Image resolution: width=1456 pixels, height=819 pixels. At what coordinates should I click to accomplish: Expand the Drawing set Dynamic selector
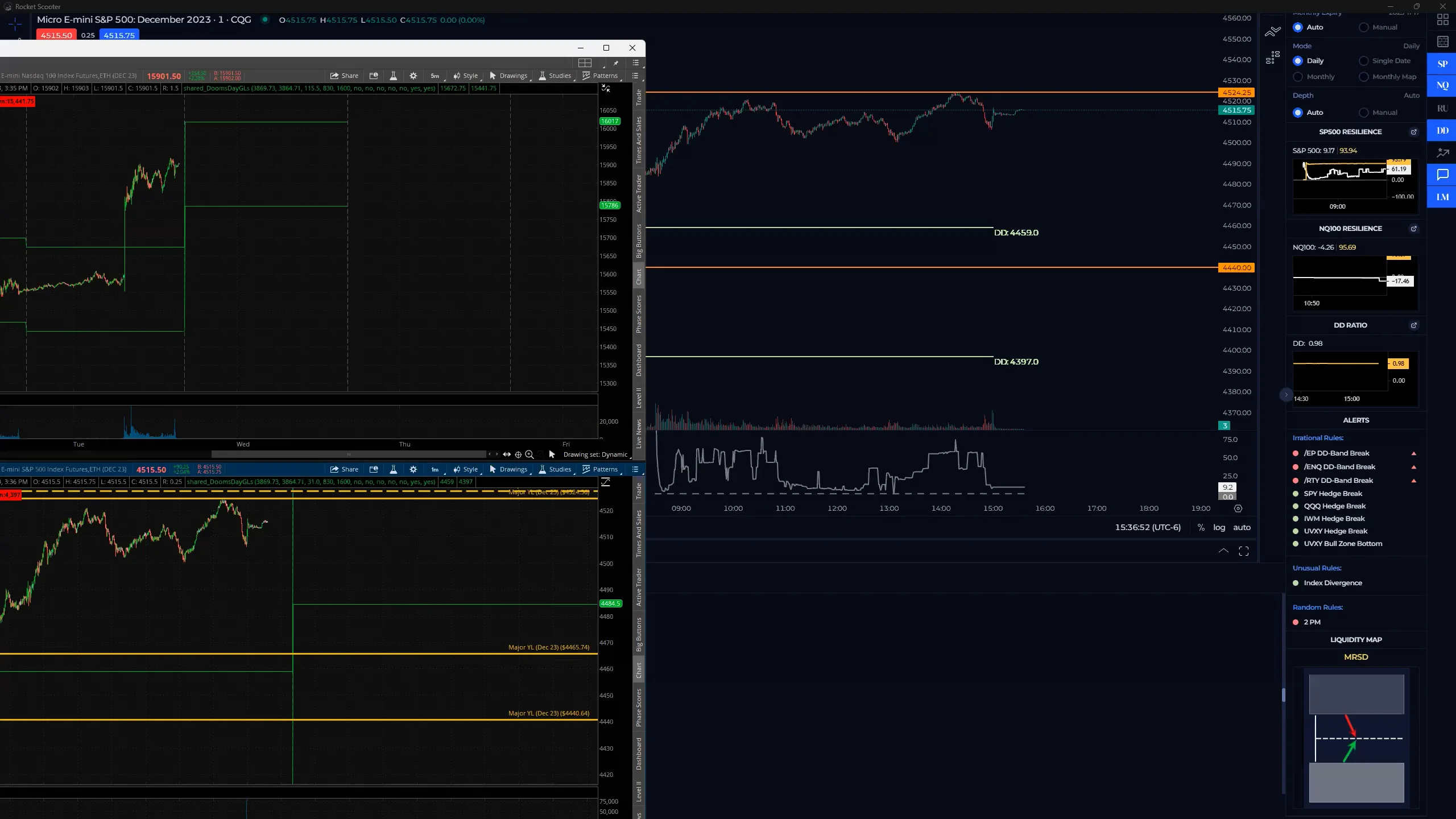595,454
